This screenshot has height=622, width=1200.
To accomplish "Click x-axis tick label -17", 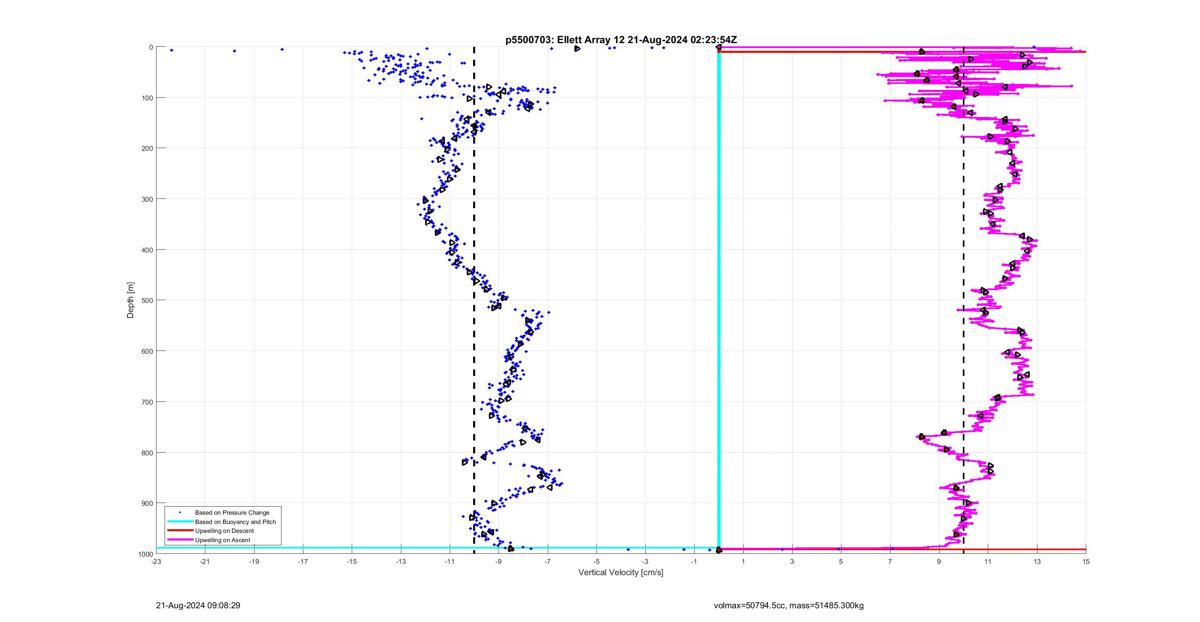I will [x=303, y=561].
